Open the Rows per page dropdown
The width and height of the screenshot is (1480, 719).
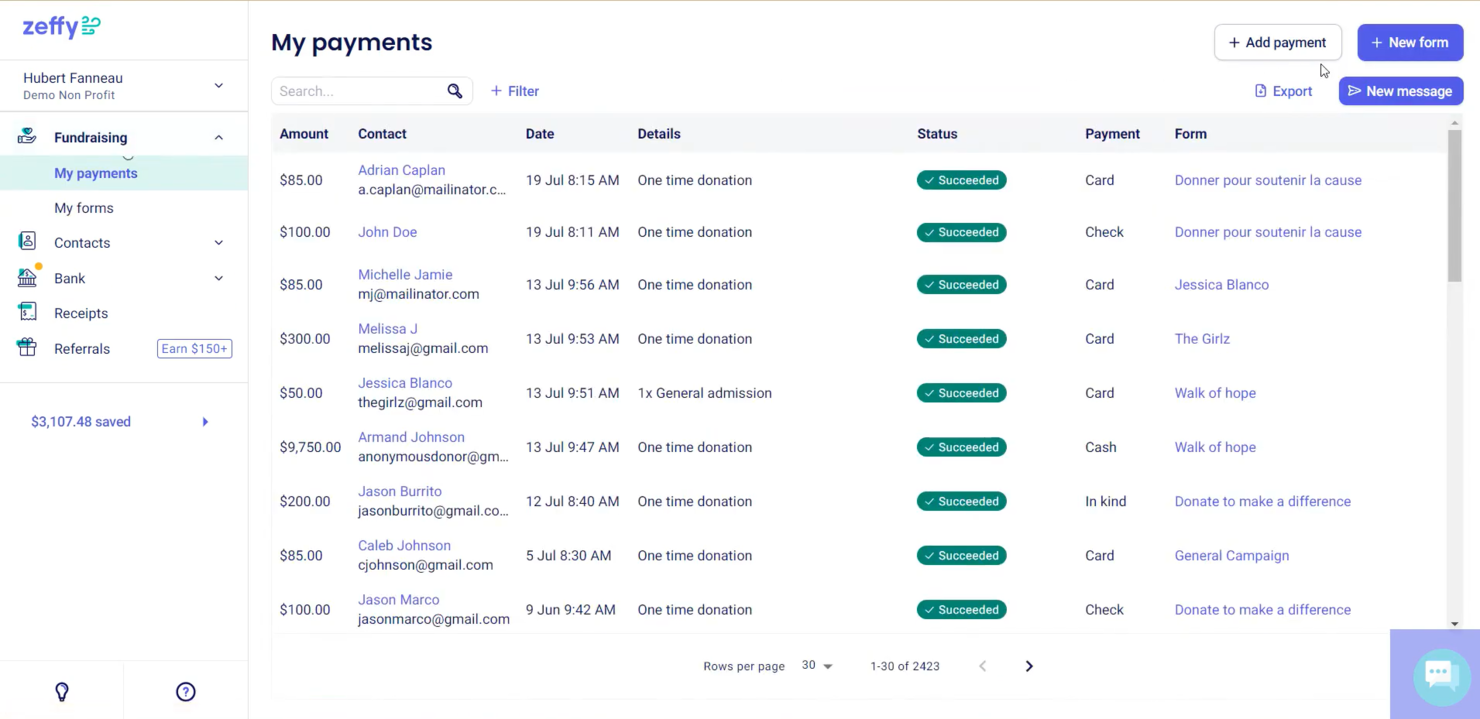click(x=817, y=665)
